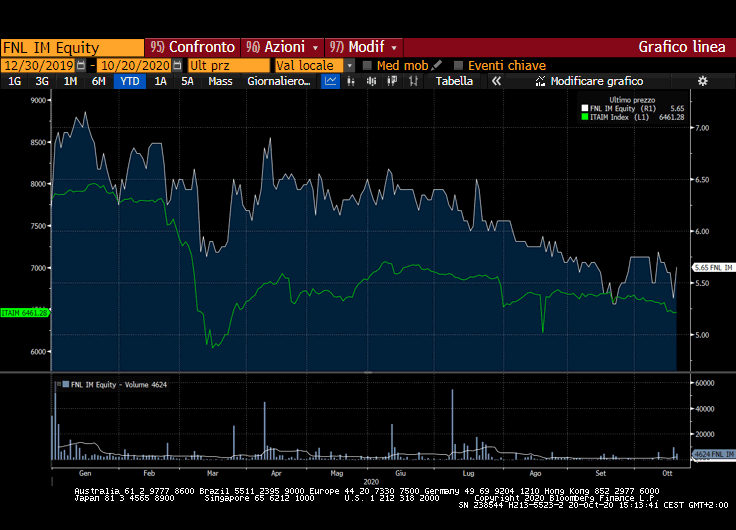This screenshot has height=530, width=736.
Task: Collapse panel with double-chevron icon
Action: coord(496,81)
